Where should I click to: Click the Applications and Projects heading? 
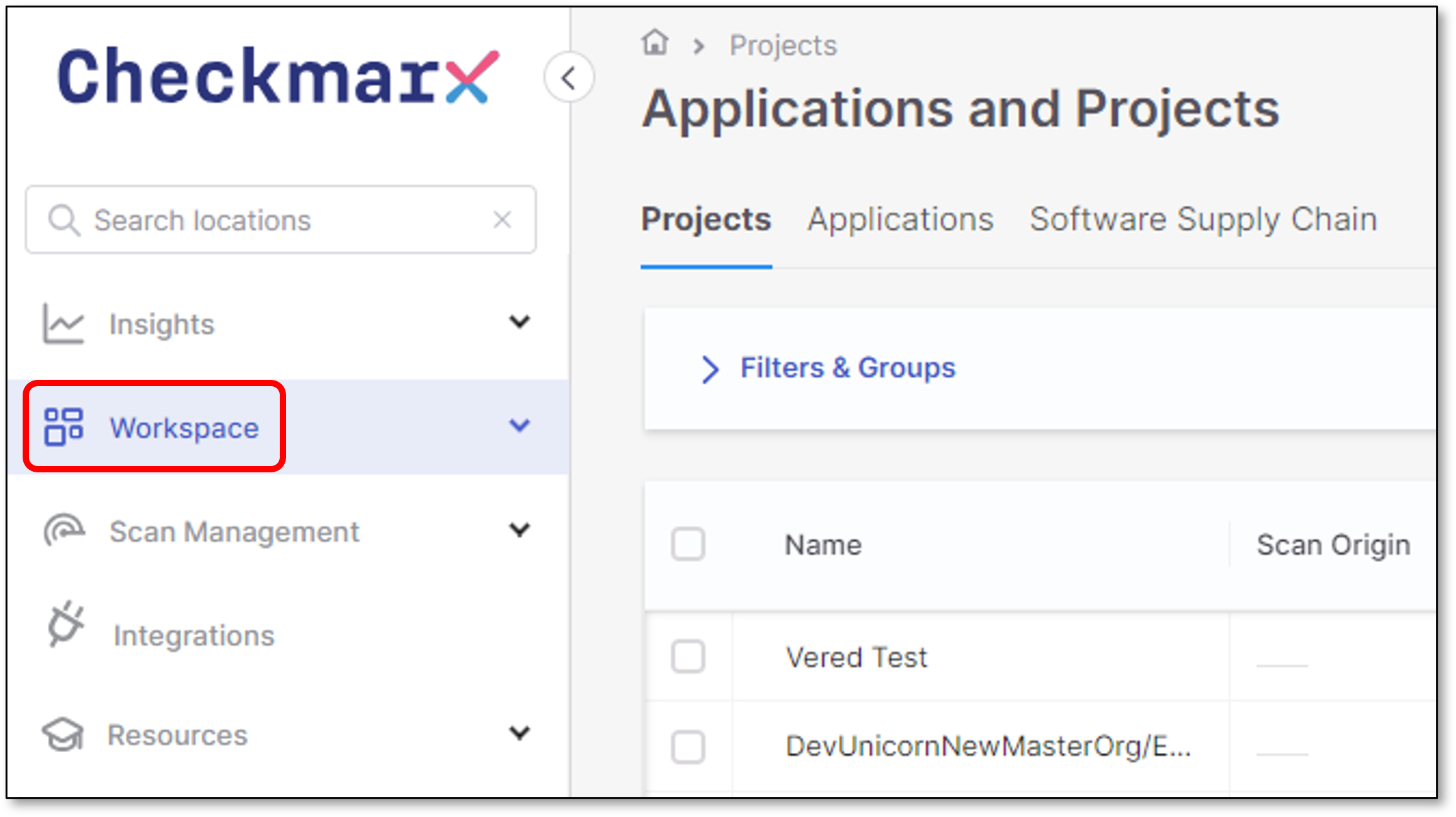961,109
